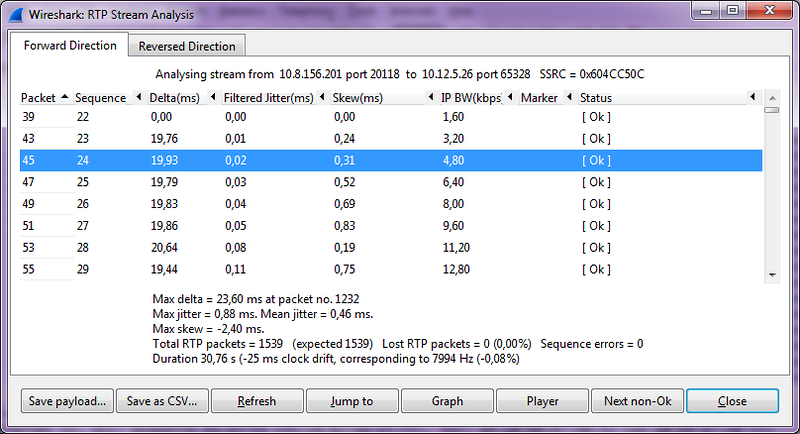The height and width of the screenshot is (434, 800).
Task: Click the Marker column header
Action: tap(539, 97)
